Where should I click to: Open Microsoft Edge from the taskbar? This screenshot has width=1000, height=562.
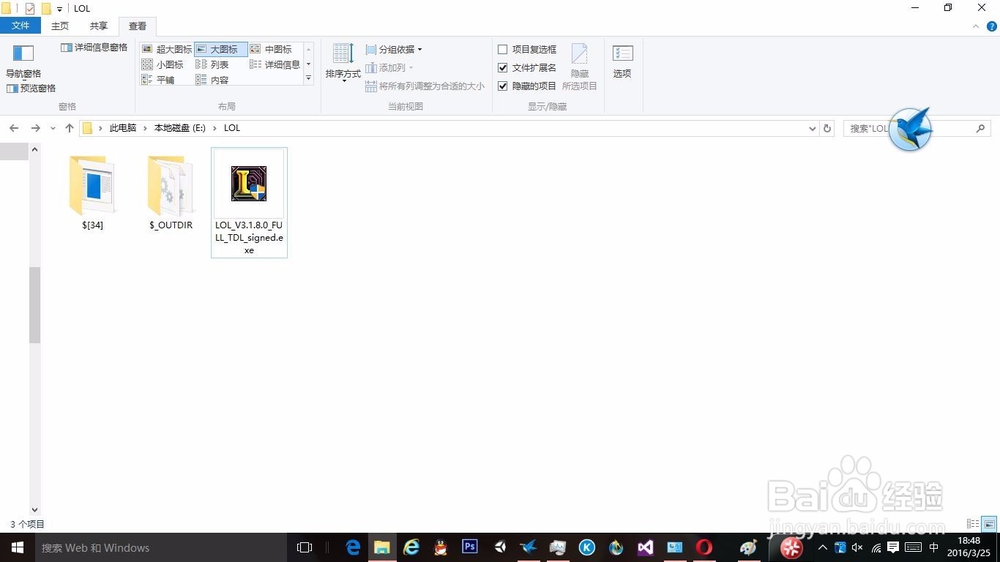click(353, 547)
